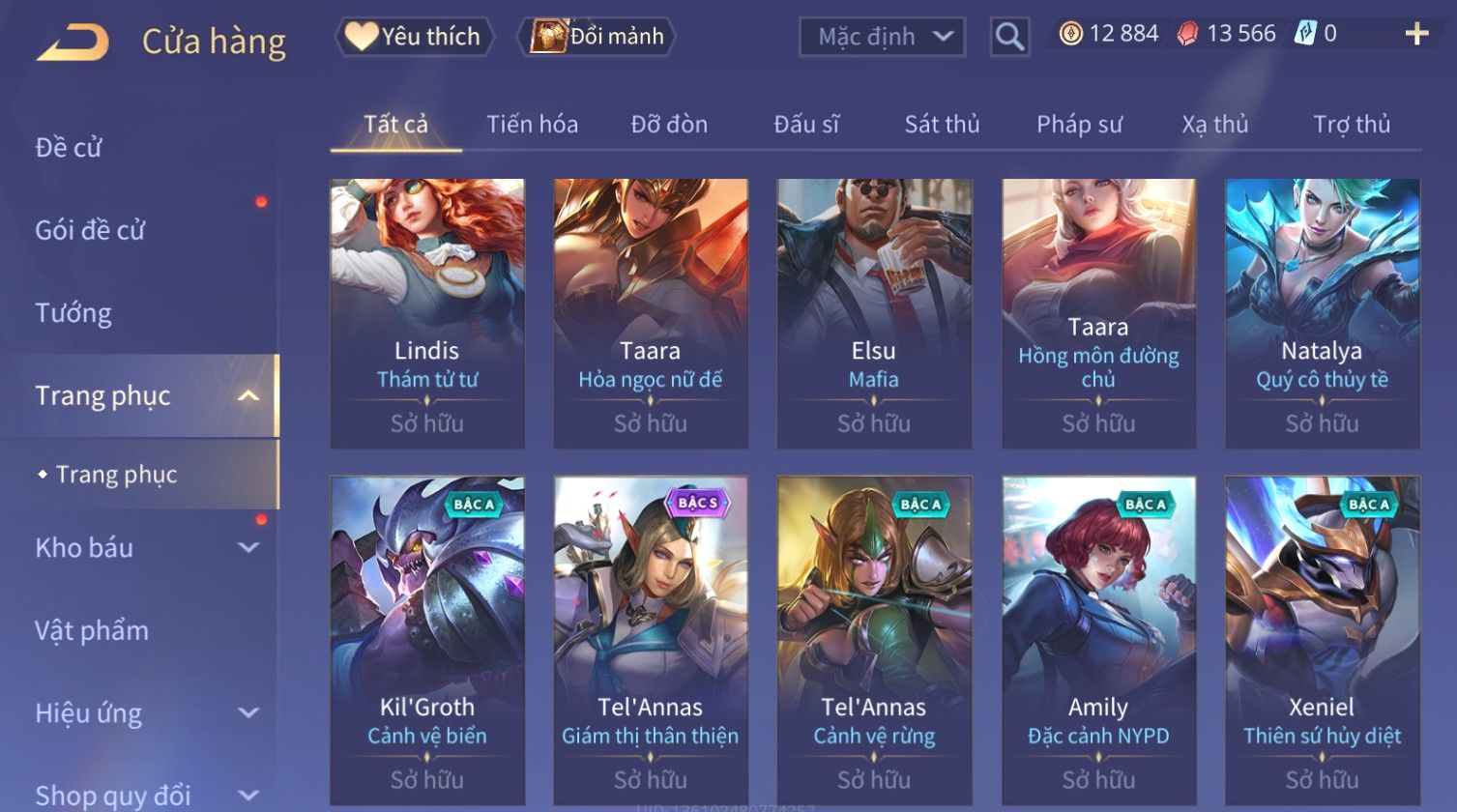Expand the Kho báu sidebar section
Image resolution: width=1457 pixels, height=812 pixels.
point(248,548)
